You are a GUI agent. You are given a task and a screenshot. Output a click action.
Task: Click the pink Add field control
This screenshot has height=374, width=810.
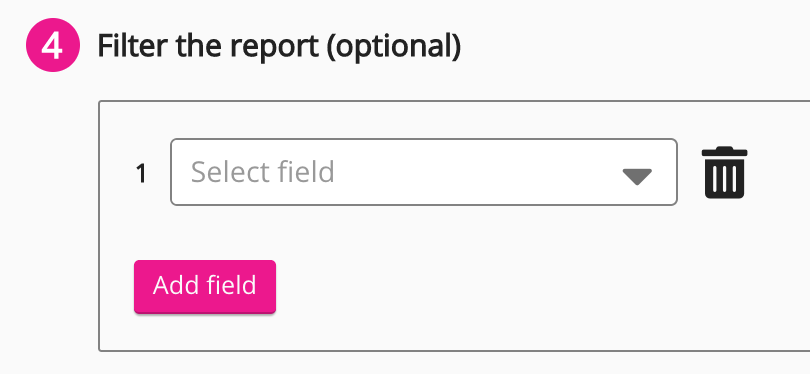(205, 286)
